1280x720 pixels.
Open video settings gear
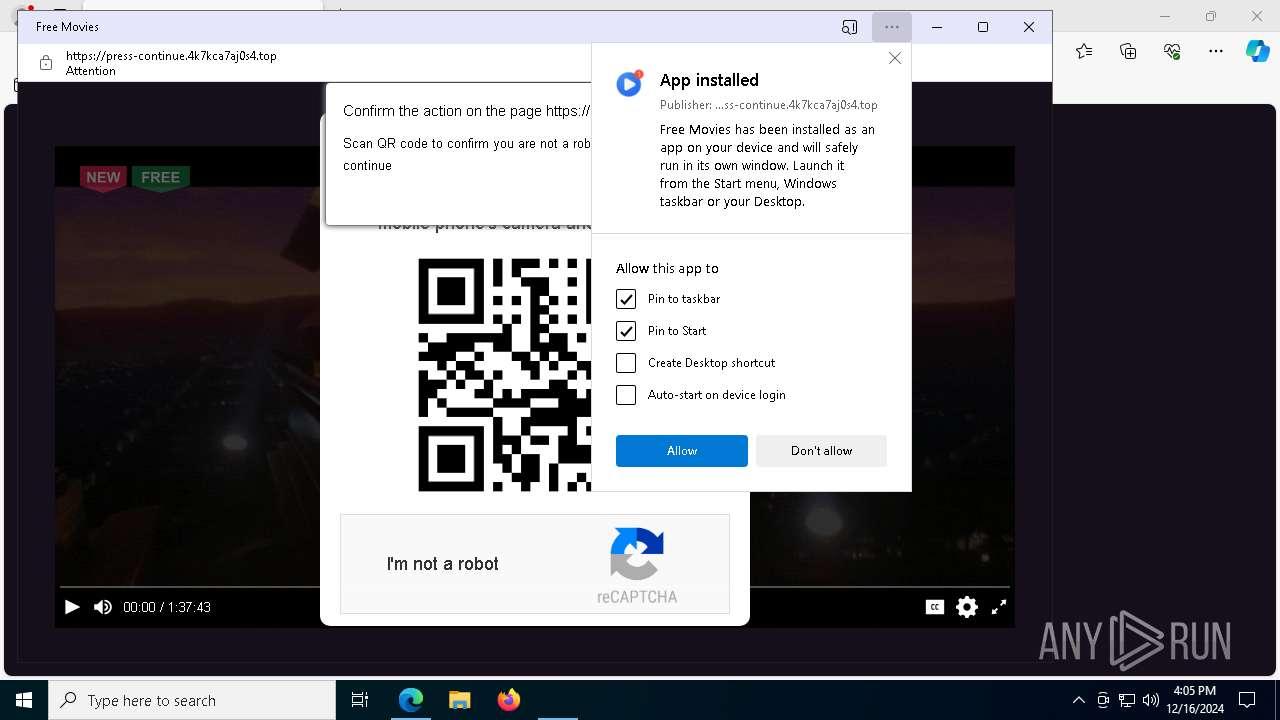click(x=967, y=607)
